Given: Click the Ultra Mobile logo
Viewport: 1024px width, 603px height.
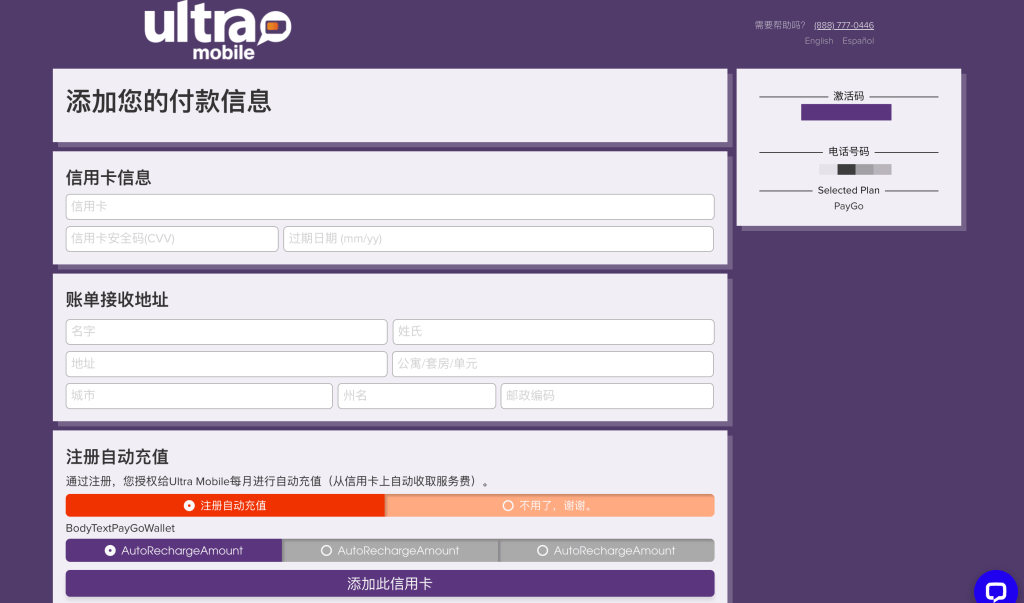Looking at the screenshot, I should point(217,31).
